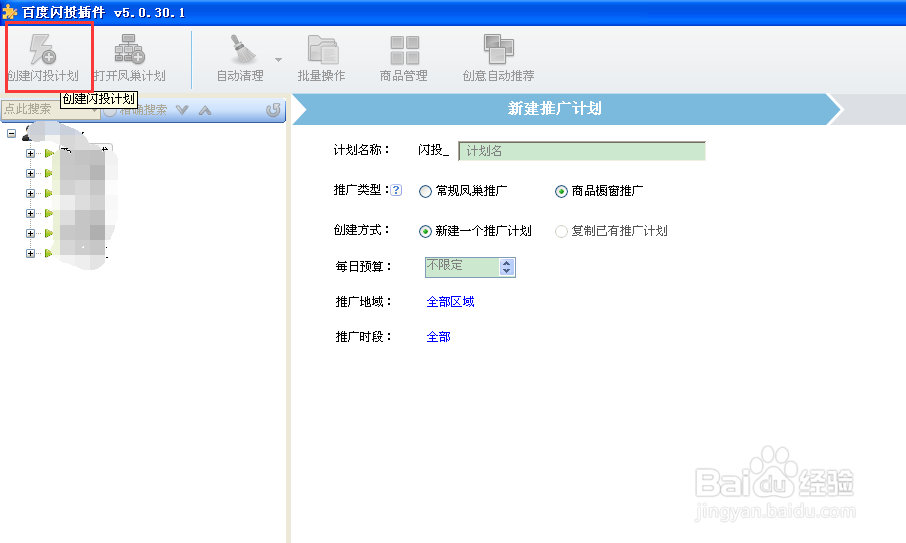The height and width of the screenshot is (543, 906).
Task: Open the 全部 time period link
Action: coord(439,337)
